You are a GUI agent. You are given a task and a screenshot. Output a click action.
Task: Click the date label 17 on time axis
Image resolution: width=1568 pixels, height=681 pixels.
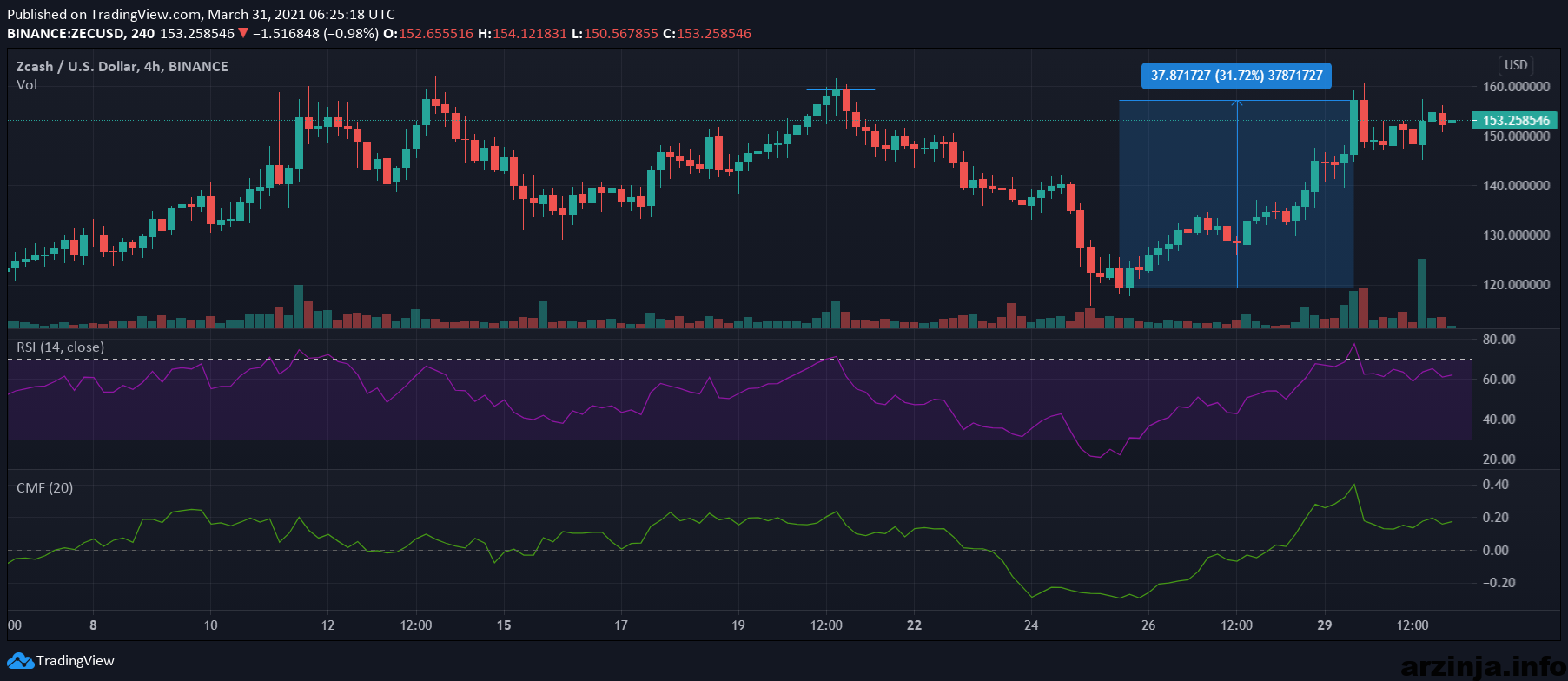pyautogui.click(x=621, y=625)
